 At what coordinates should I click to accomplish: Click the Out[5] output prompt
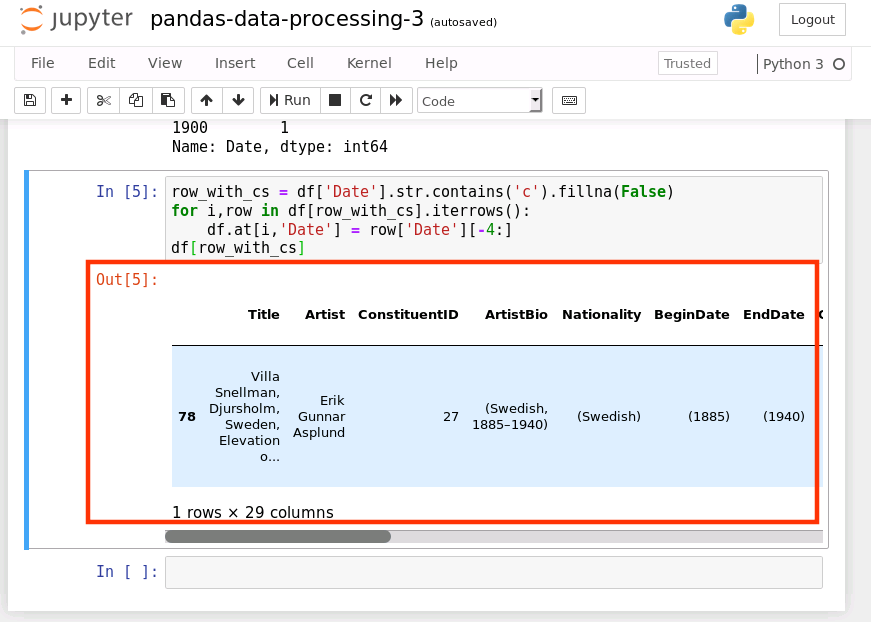[127, 279]
